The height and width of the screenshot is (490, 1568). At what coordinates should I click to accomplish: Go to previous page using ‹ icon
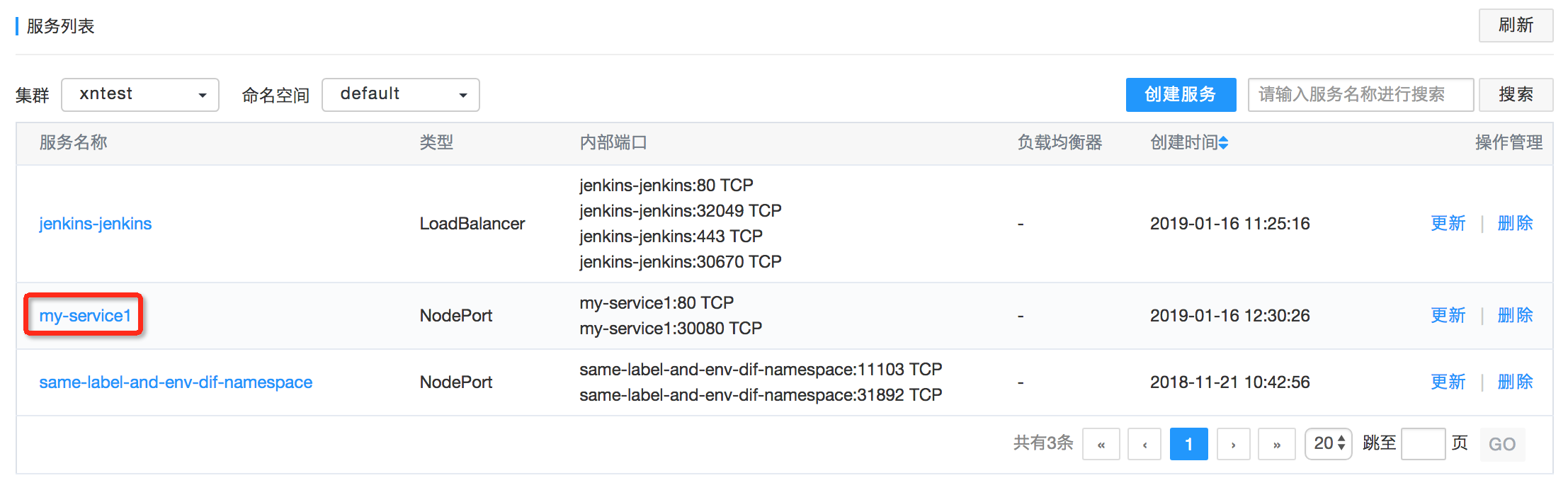pos(1144,445)
